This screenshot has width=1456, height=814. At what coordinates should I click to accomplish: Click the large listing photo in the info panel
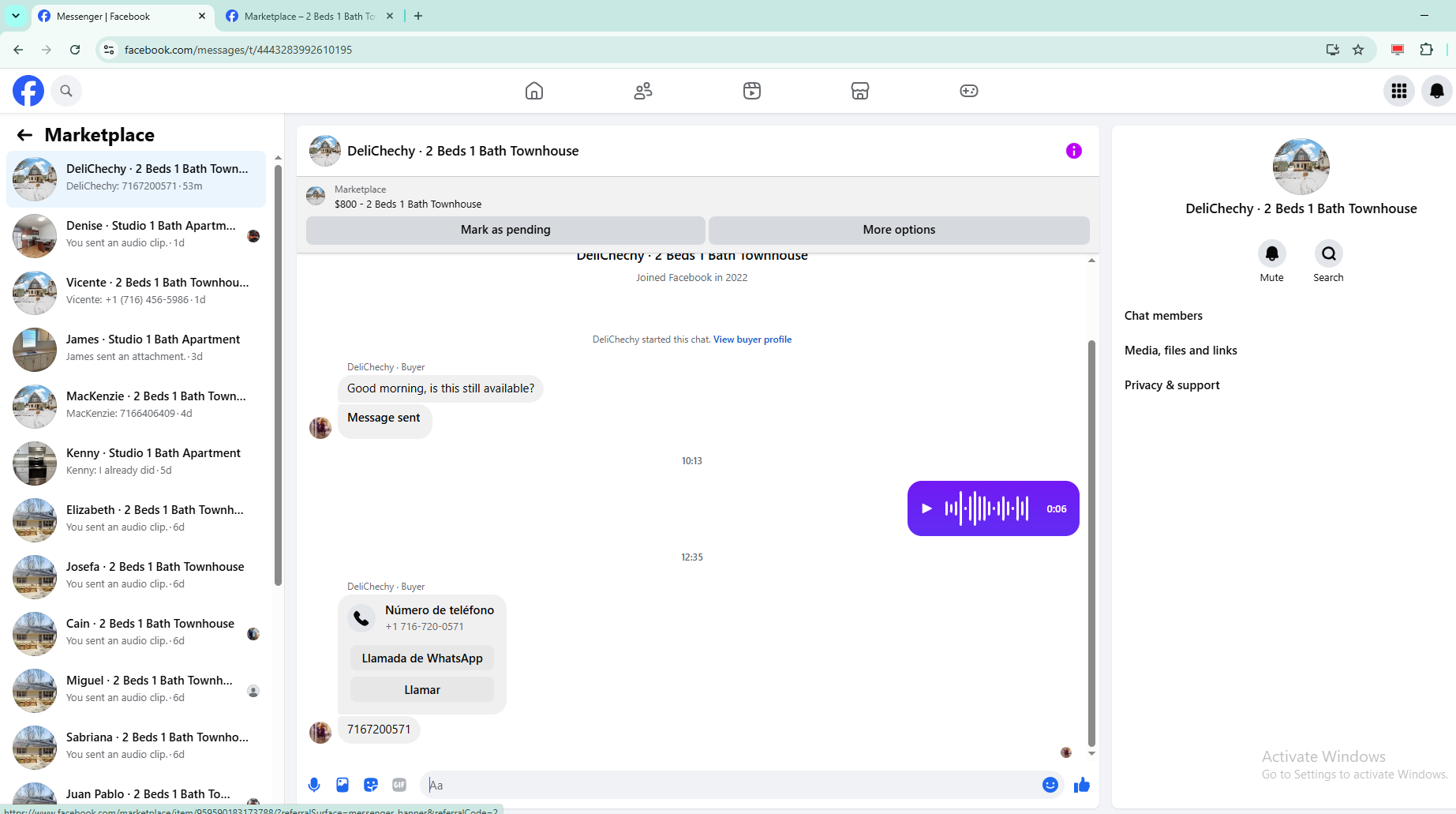(1301, 167)
